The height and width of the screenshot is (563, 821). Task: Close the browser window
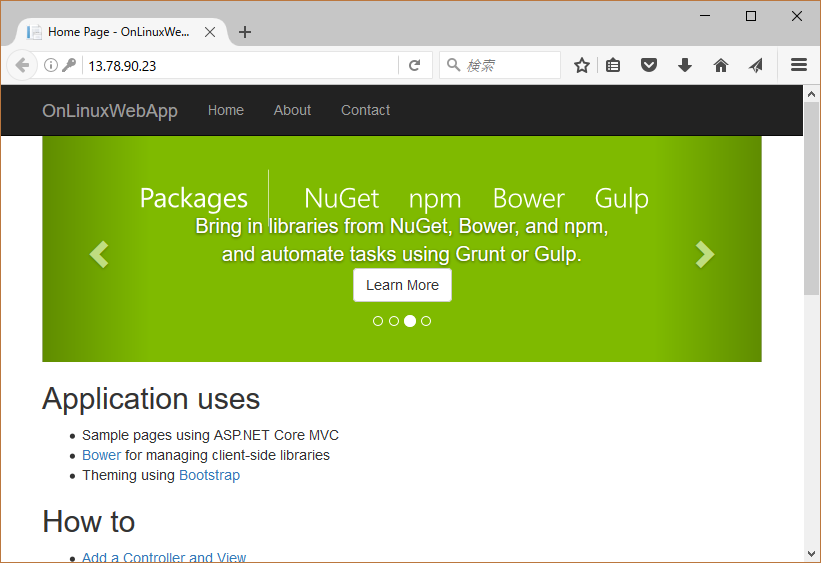point(797,16)
